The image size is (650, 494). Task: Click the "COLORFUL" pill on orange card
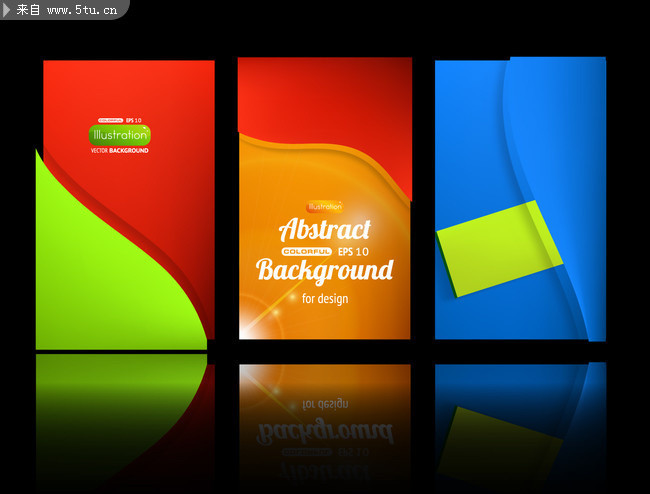point(307,252)
